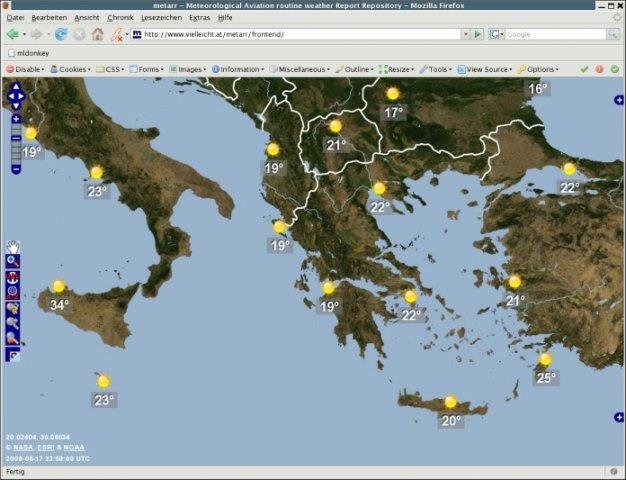The height and width of the screenshot is (480, 626).
Task: Open the Extras menu
Action: [x=199, y=18]
